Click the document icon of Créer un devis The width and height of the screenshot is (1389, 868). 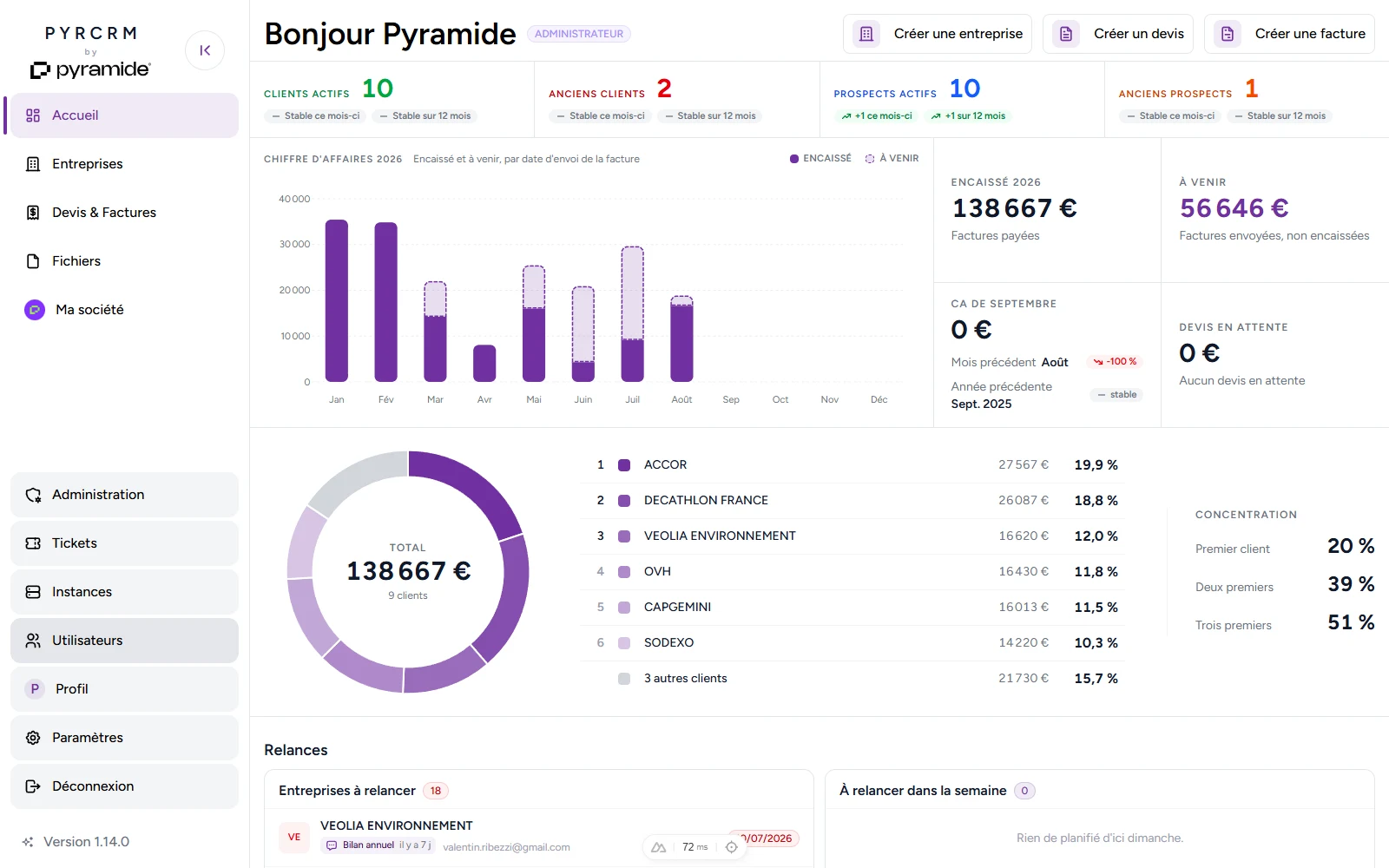[x=1066, y=34]
